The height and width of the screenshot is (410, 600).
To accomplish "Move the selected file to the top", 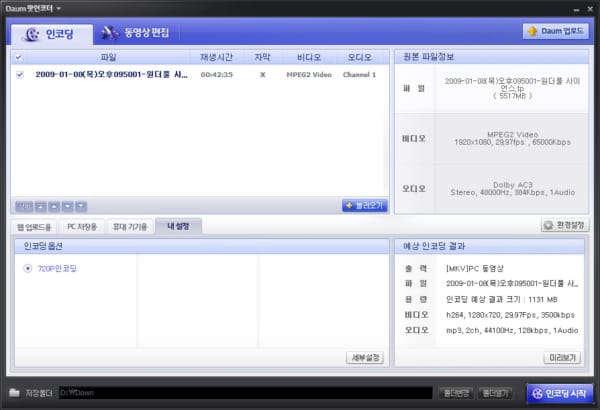I will [x=41, y=206].
